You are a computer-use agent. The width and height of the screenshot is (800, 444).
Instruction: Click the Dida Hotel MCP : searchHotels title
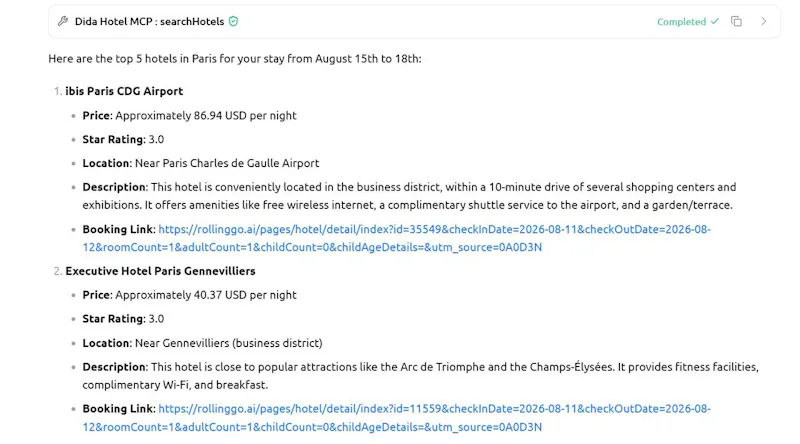[x=149, y=21]
